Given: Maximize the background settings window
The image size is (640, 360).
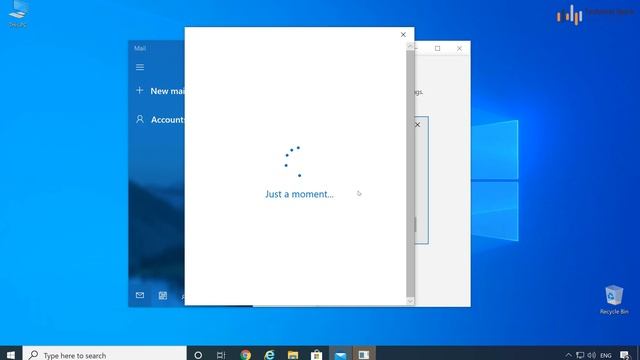Looking at the screenshot, I should tap(438, 48).
